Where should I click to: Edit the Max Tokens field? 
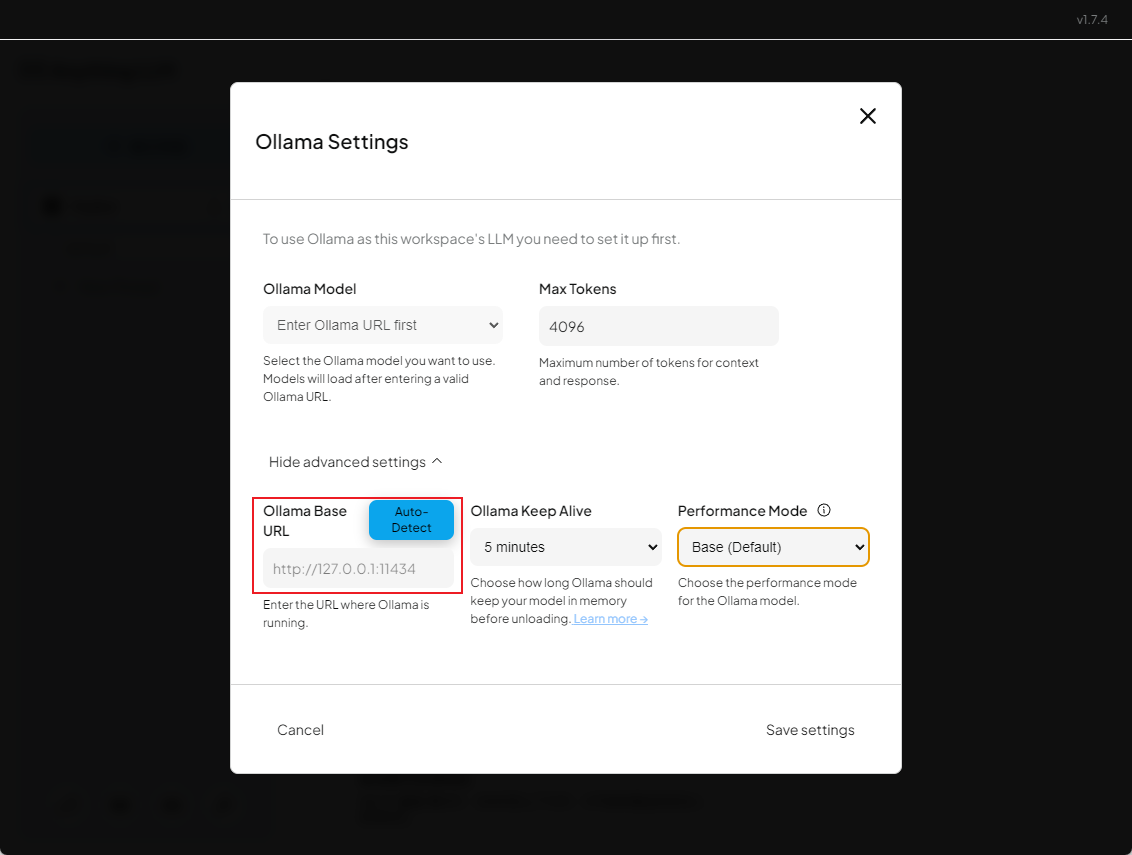pos(658,326)
